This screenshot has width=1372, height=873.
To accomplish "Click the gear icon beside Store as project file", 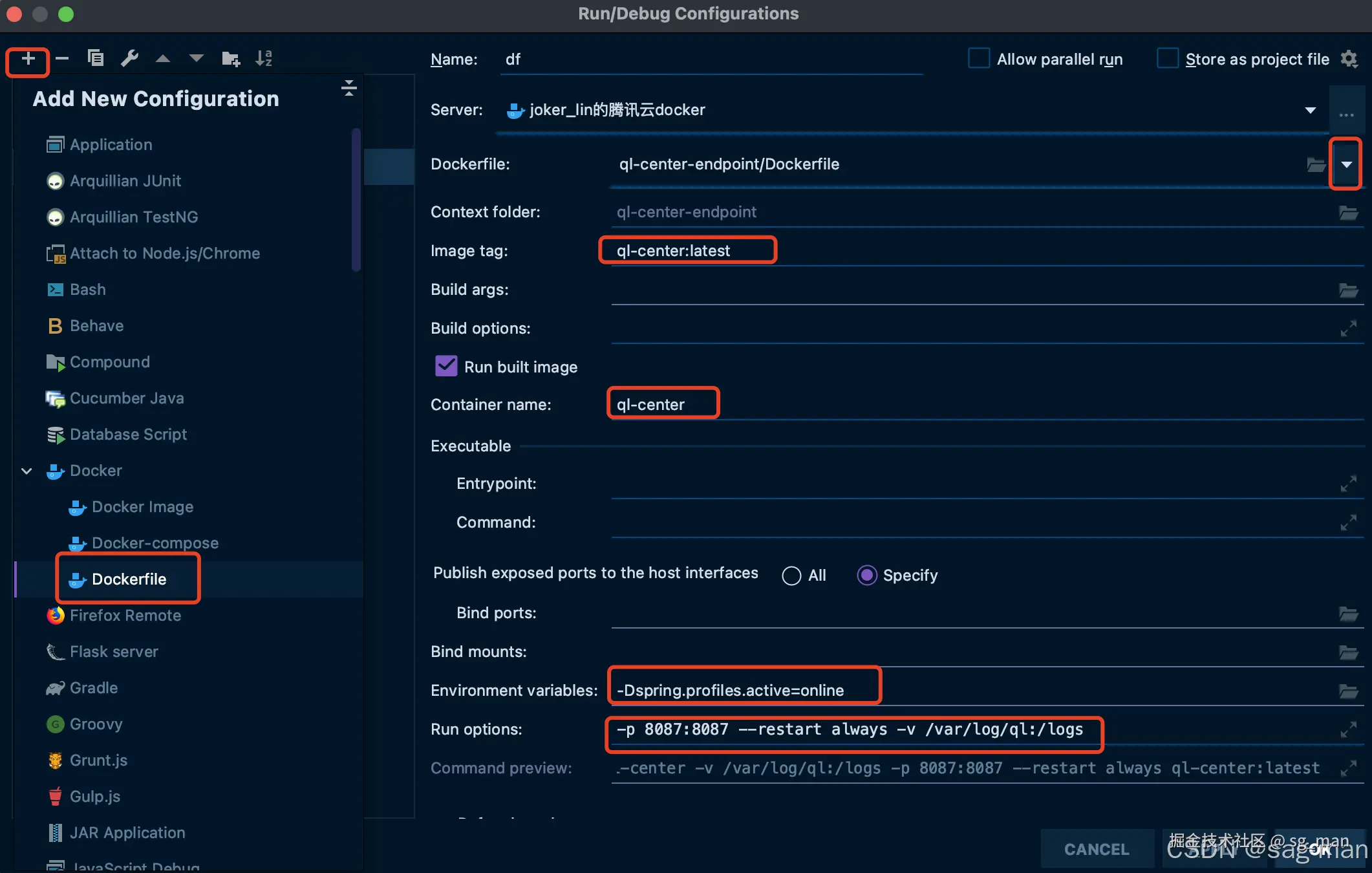I will click(1349, 59).
